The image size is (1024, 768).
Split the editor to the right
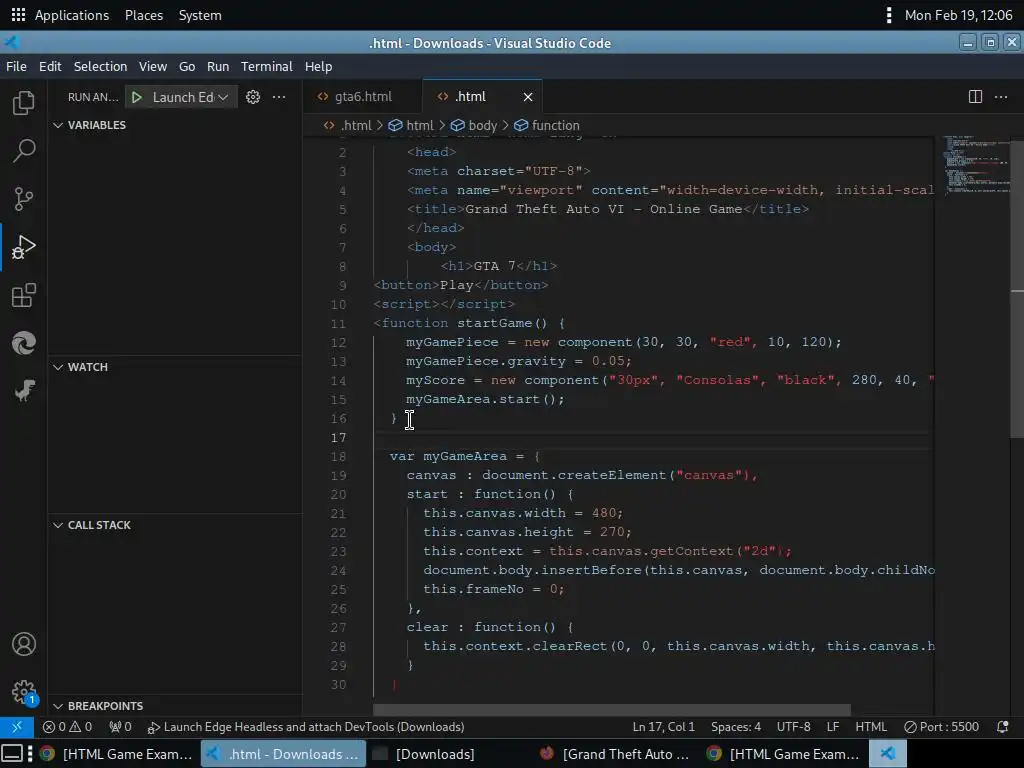pyautogui.click(x=975, y=97)
